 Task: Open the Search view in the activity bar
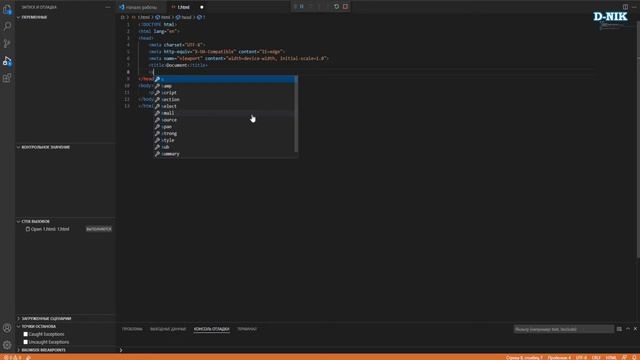[x=7, y=27]
